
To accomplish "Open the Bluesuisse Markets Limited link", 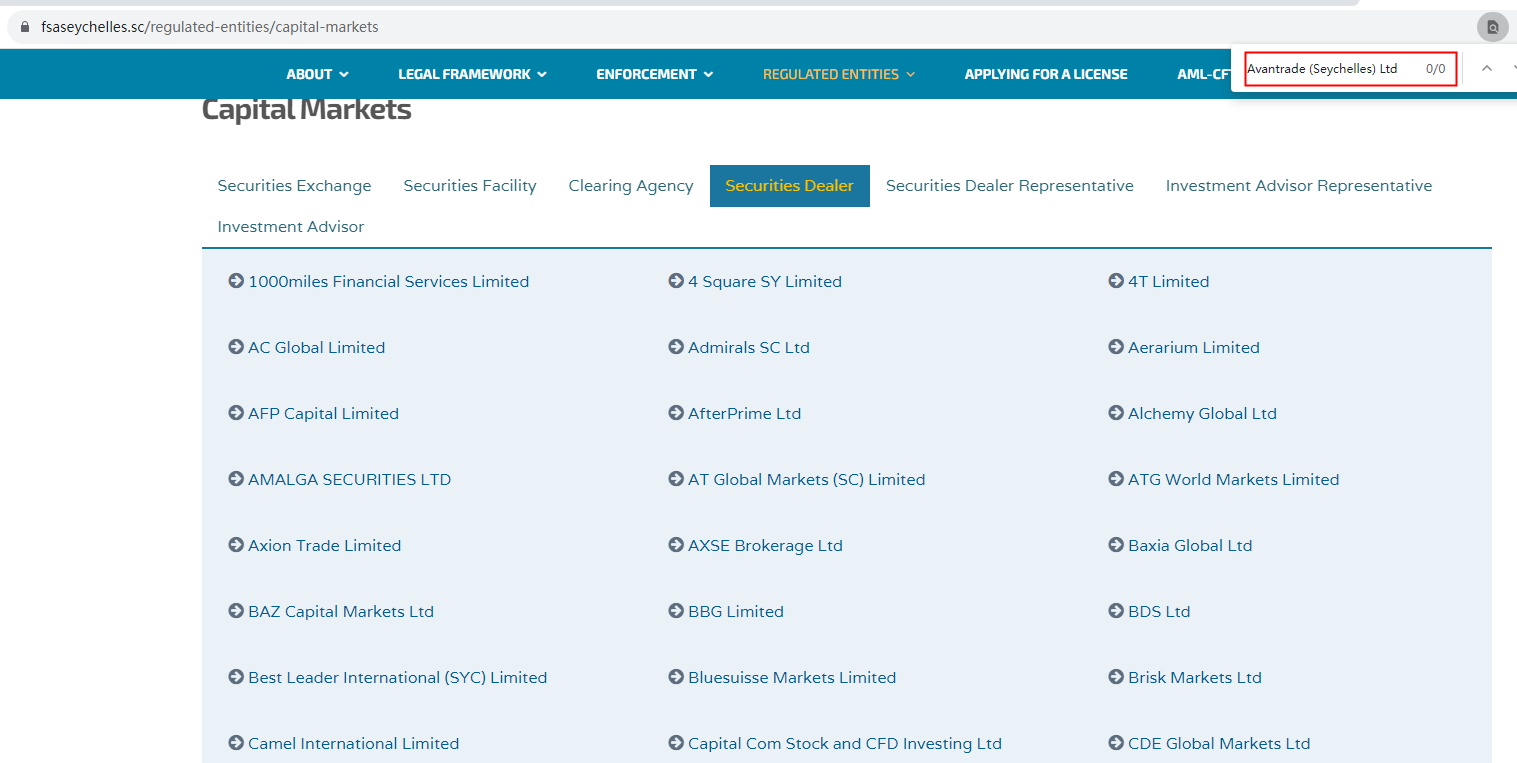I will tap(792, 678).
